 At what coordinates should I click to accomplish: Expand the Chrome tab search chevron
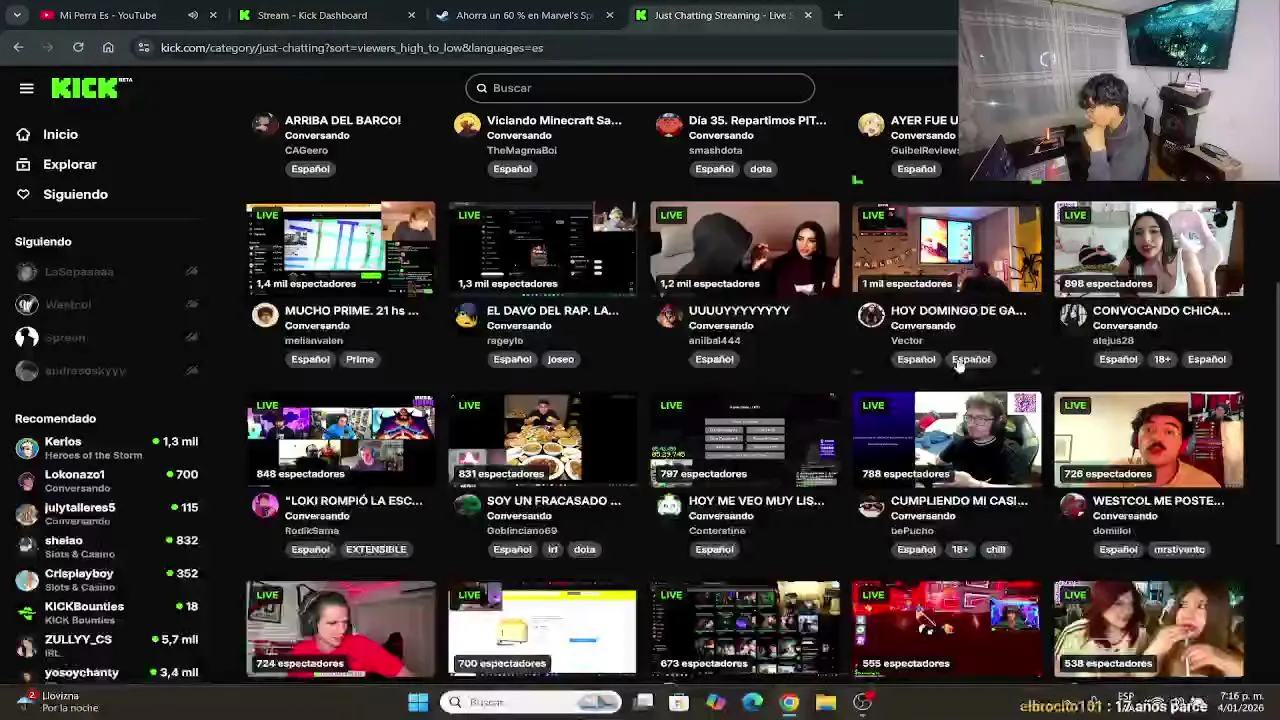pyautogui.click(x=19, y=15)
